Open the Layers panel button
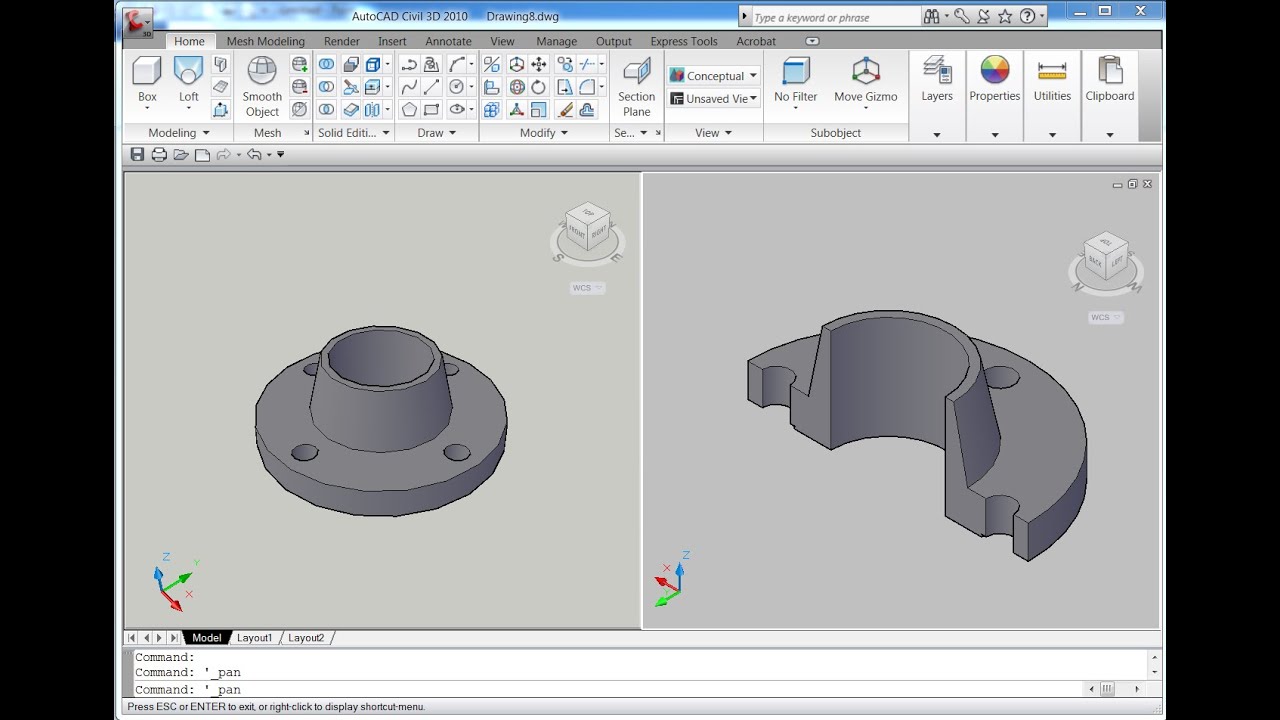The height and width of the screenshot is (720, 1280). point(937,96)
